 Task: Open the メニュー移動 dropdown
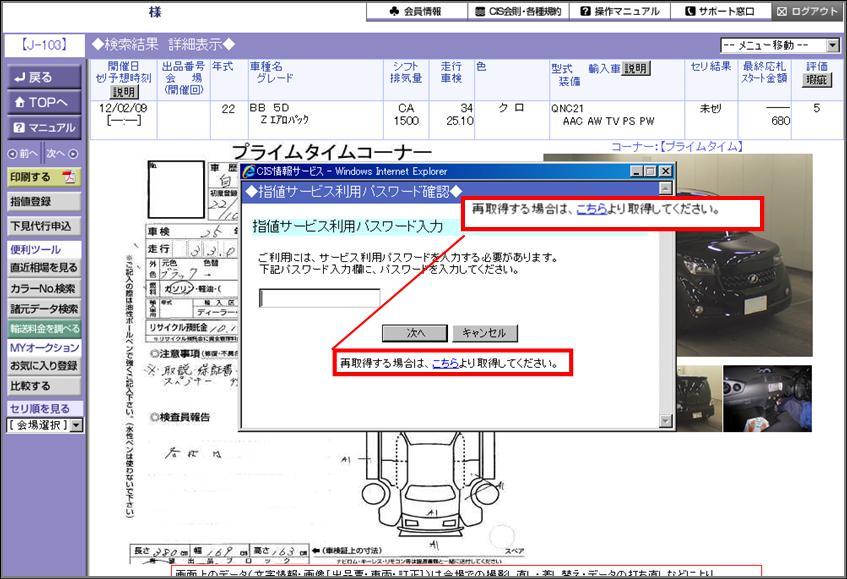click(x=780, y=45)
